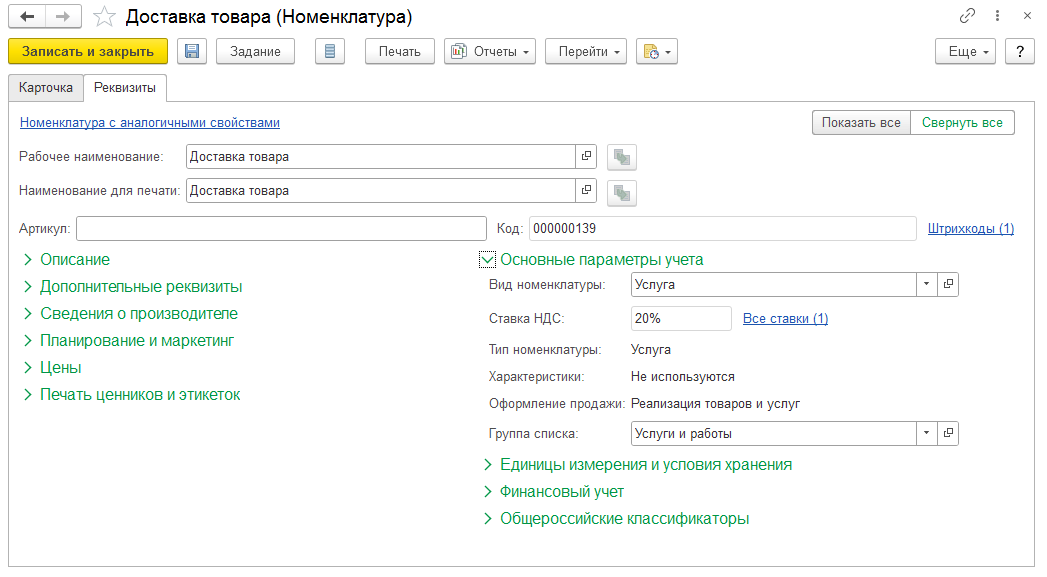Click the save (floppy disk) icon

point(192,52)
